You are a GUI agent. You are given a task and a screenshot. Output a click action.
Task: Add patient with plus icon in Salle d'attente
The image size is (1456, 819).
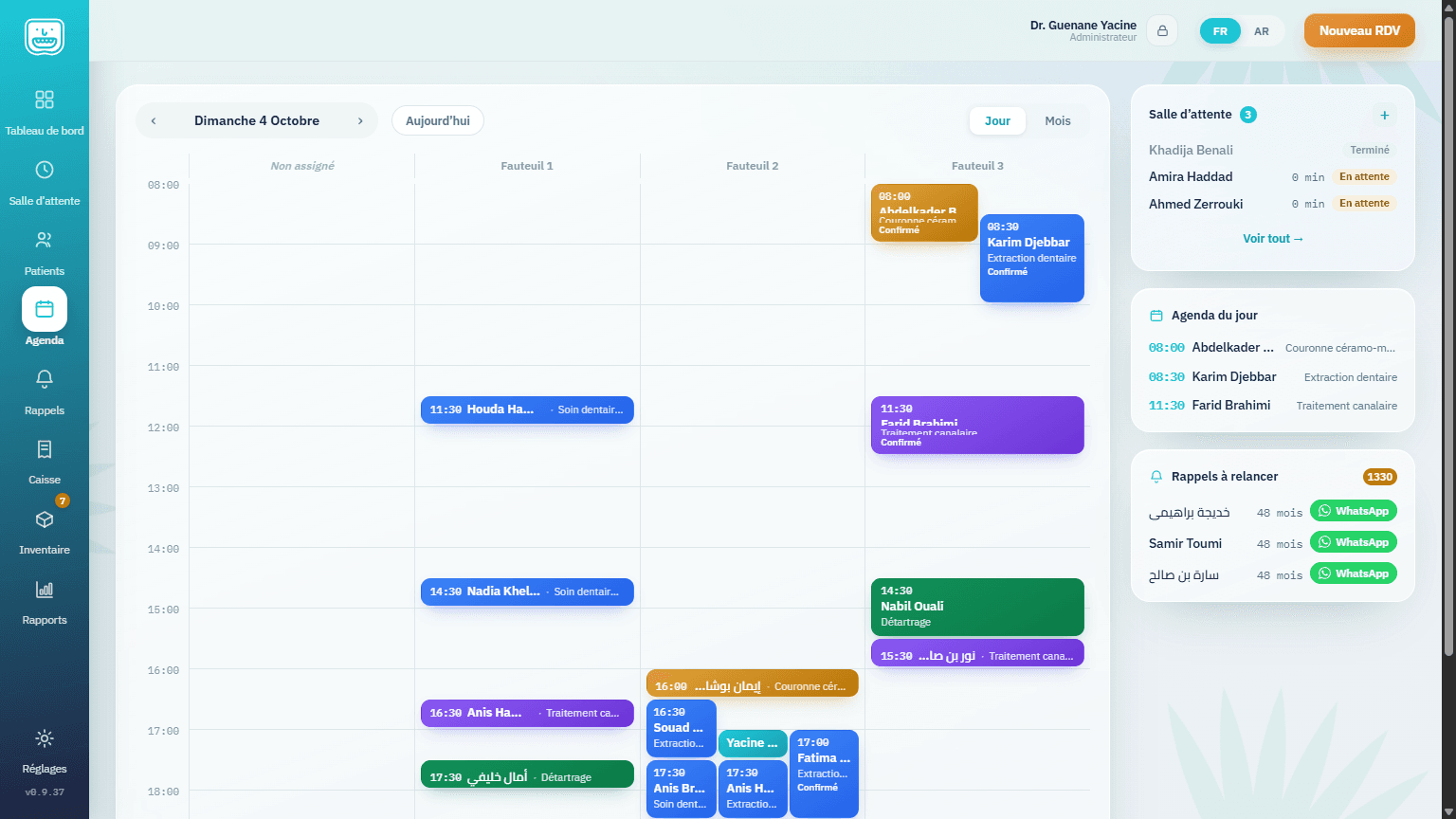(1385, 115)
